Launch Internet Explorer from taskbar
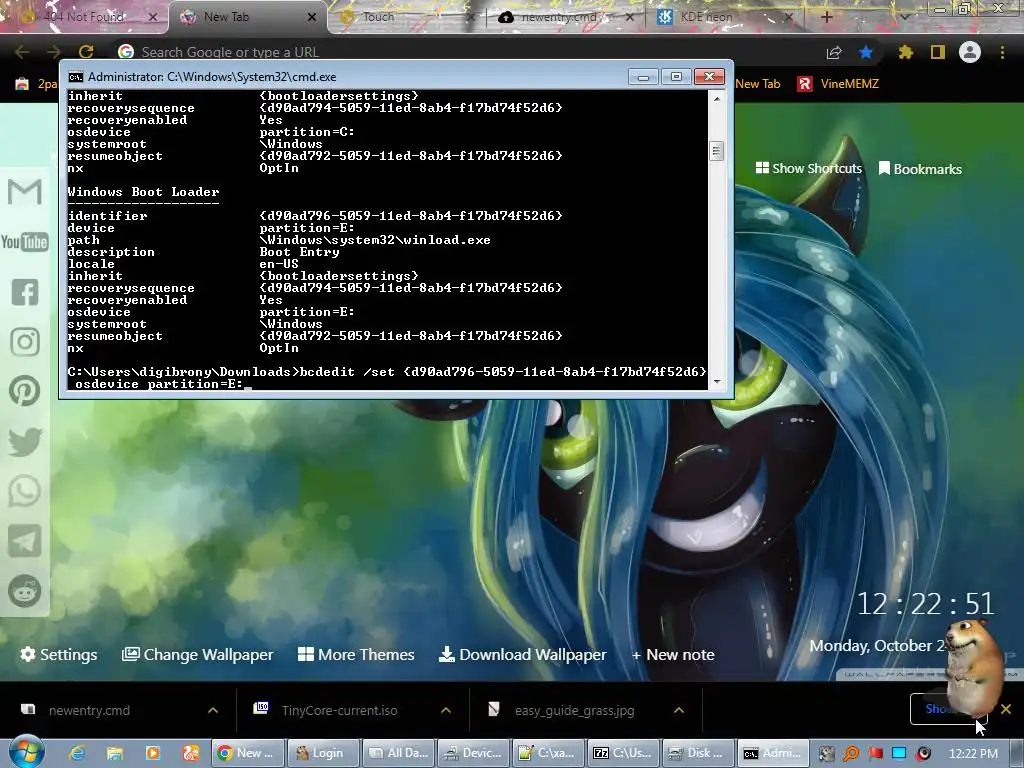1024x768 pixels. click(77, 753)
